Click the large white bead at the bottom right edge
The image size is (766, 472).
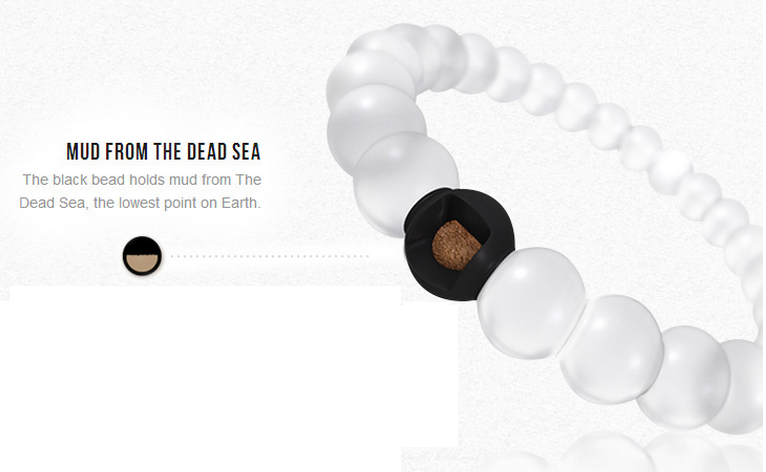(743, 386)
